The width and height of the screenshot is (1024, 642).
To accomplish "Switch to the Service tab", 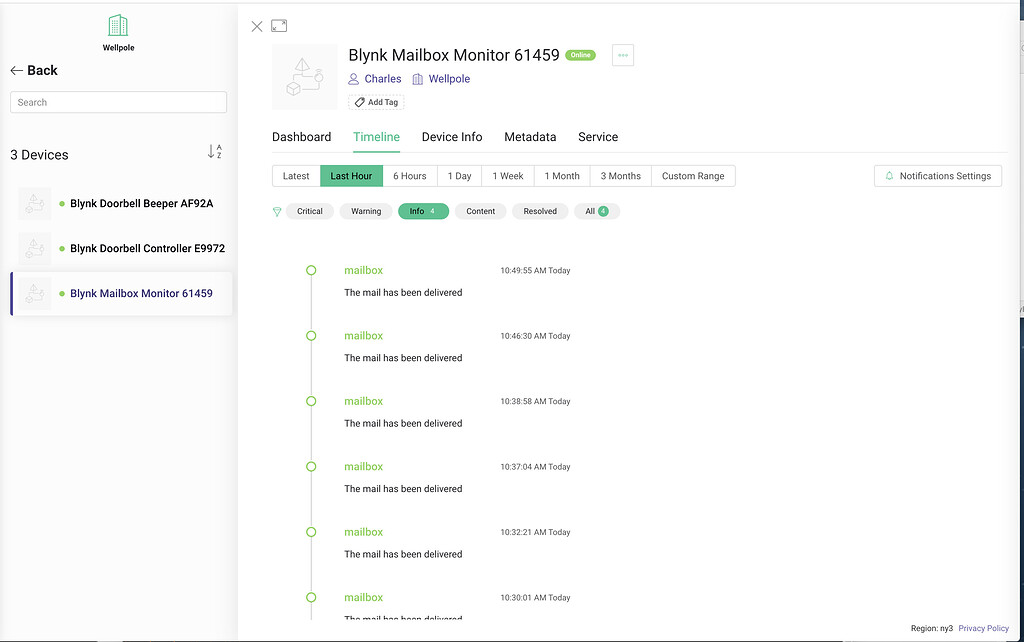I will tap(598, 137).
